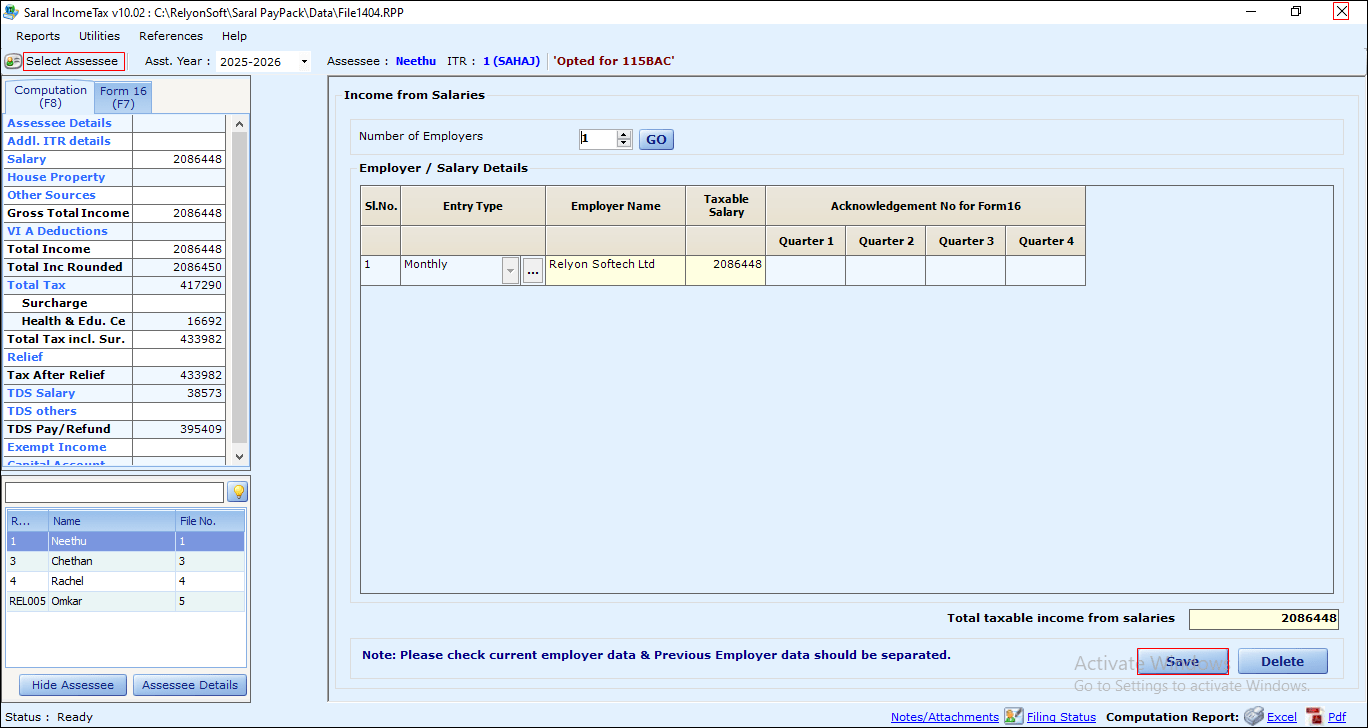This screenshot has height=728, width=1368.
Task: Open the Notes/Attachments link
Action: 945,717
